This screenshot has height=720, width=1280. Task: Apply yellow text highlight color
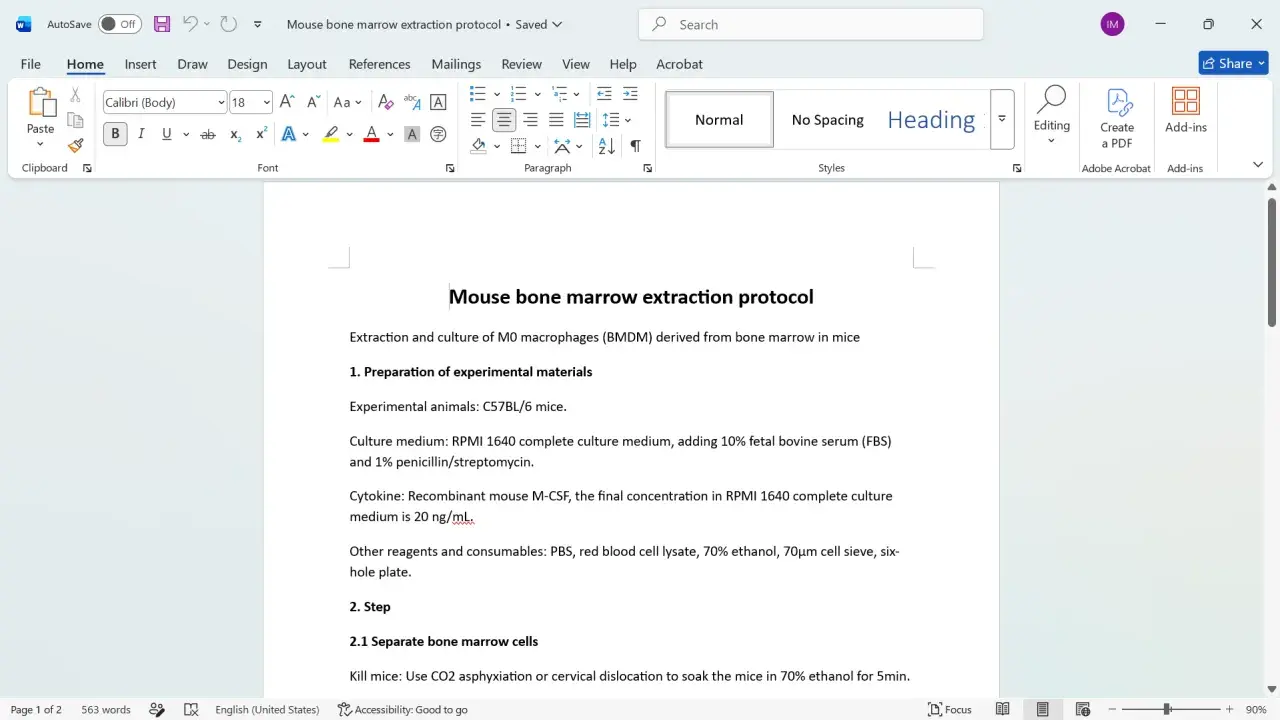(x=331, y=134)
